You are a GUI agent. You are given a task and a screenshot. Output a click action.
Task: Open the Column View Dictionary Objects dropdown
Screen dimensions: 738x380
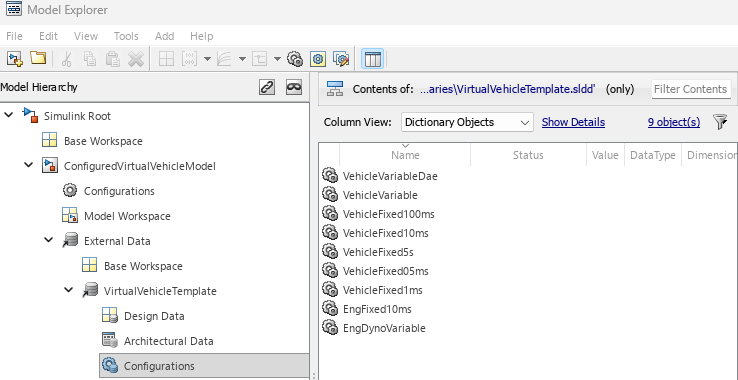coord(467,122)
